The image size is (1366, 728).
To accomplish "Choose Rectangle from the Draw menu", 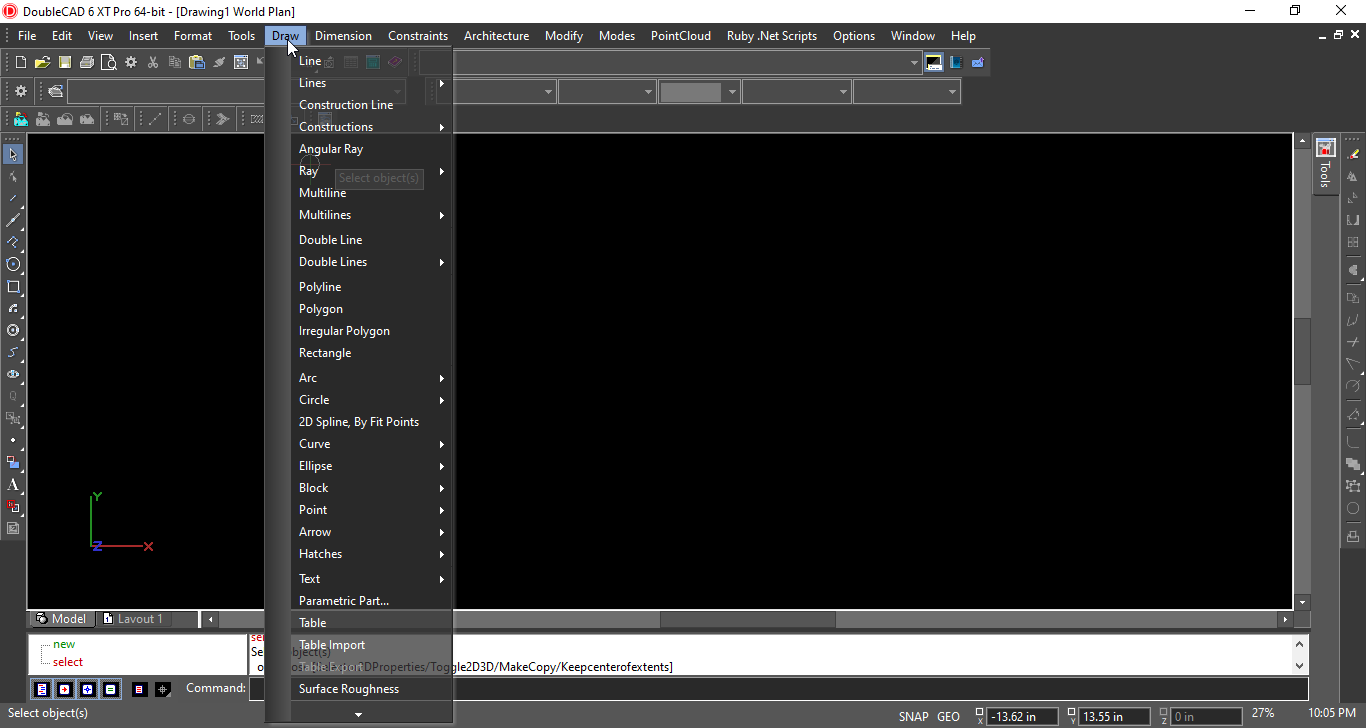I will click(371, 353).
